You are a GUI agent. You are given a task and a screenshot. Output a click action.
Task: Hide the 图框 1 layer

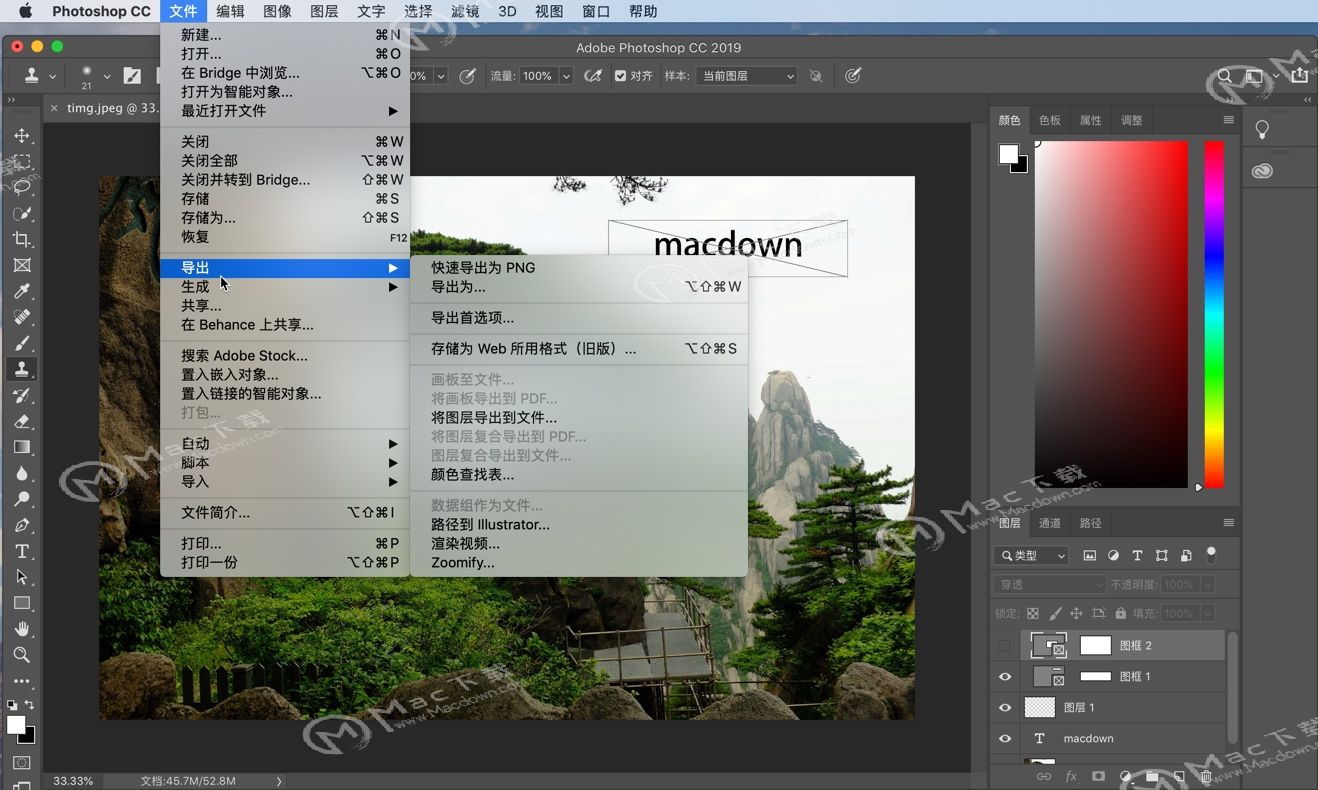pos(1005,677)
